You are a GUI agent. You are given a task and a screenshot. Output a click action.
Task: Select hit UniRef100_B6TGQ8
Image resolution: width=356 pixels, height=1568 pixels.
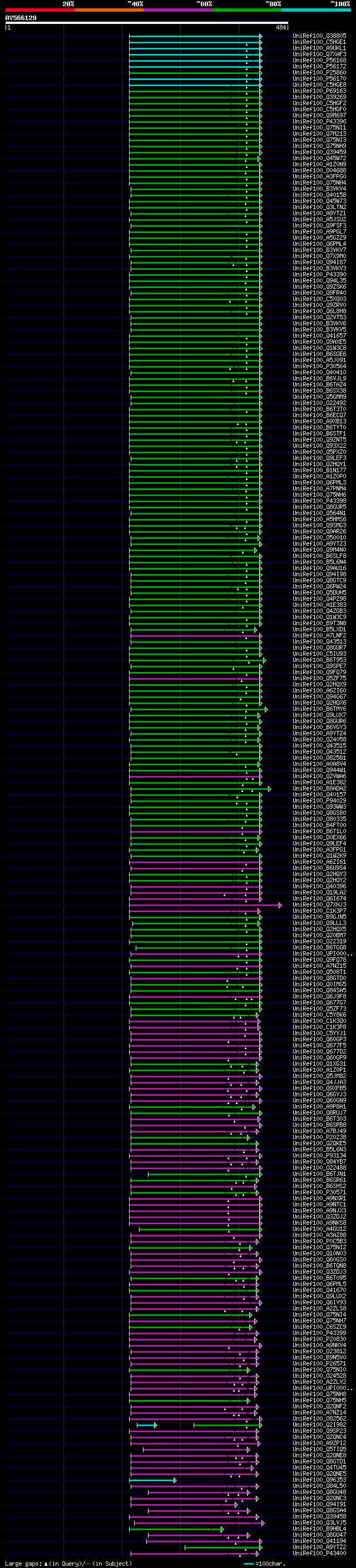pos(319,947)
